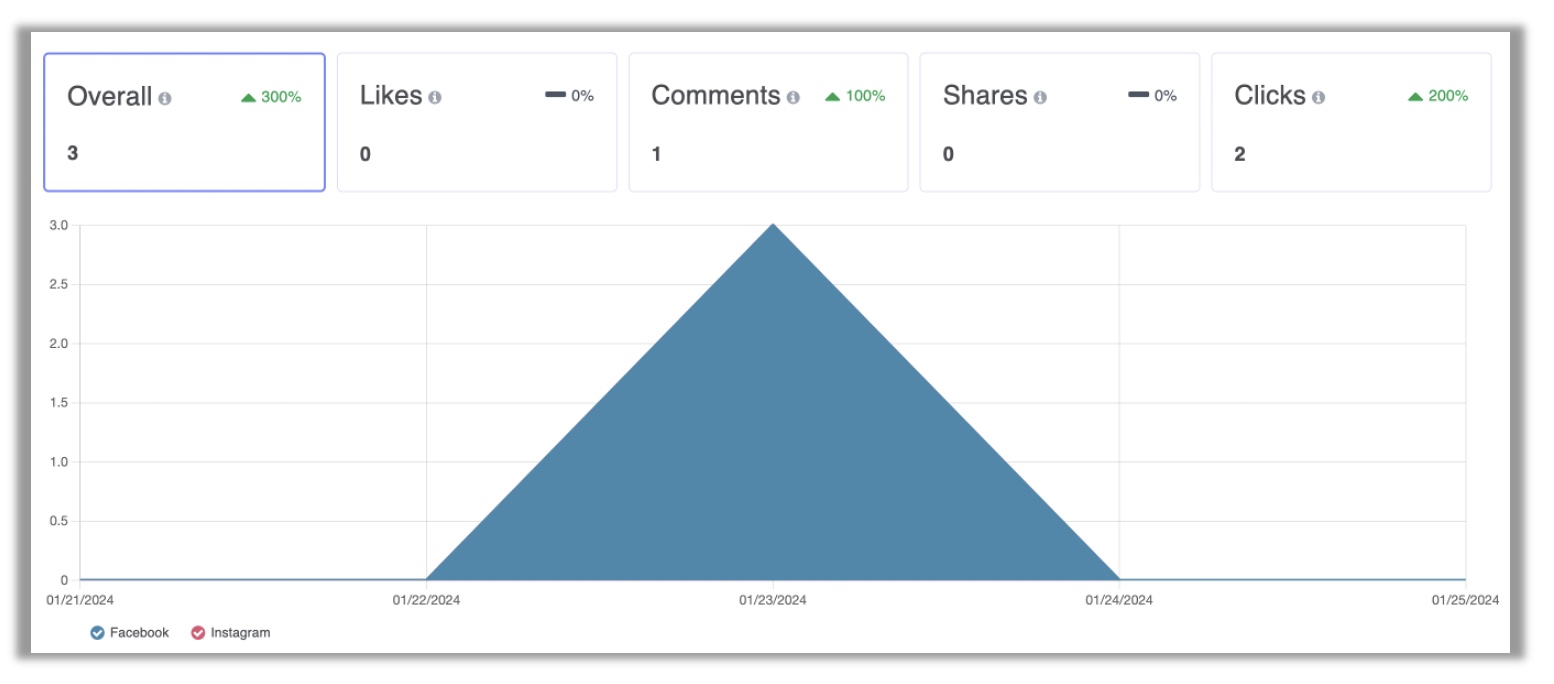Open the Shares metric card
Image resolution: width=1554 pixels, height=684 pixels.
pos(1059,123)
